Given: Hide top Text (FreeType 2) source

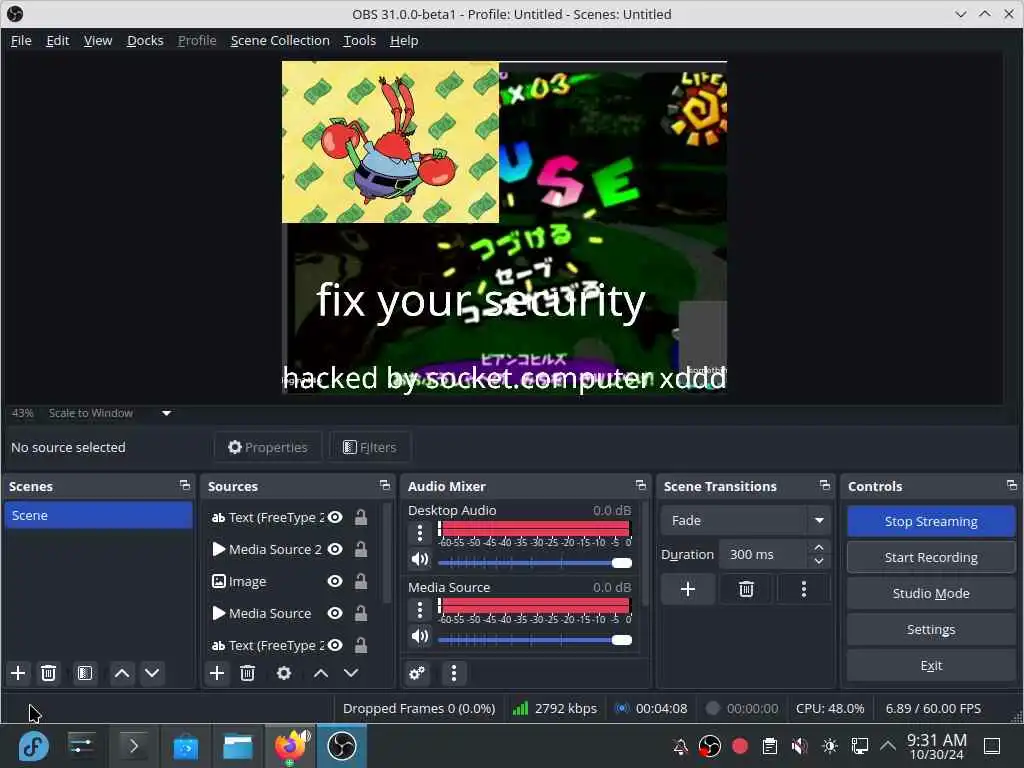Looking at the screenshot, I should [335, 517].
